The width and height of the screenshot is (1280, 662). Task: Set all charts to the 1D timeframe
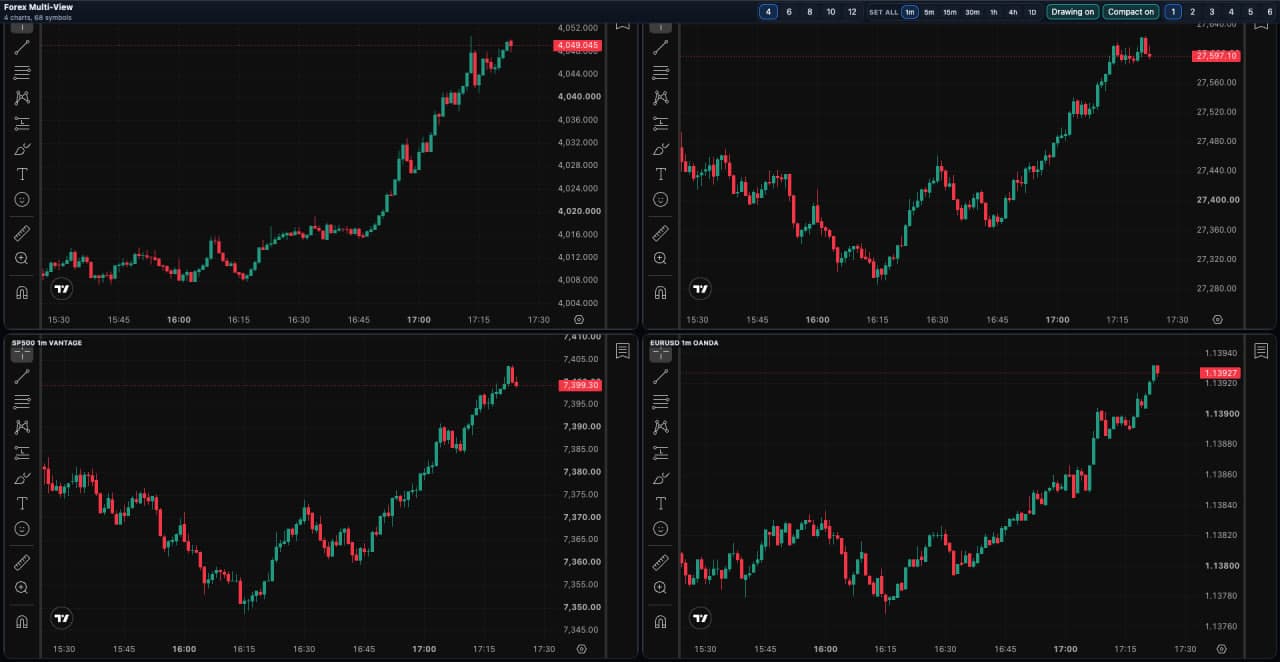[x=1032, y=12]
